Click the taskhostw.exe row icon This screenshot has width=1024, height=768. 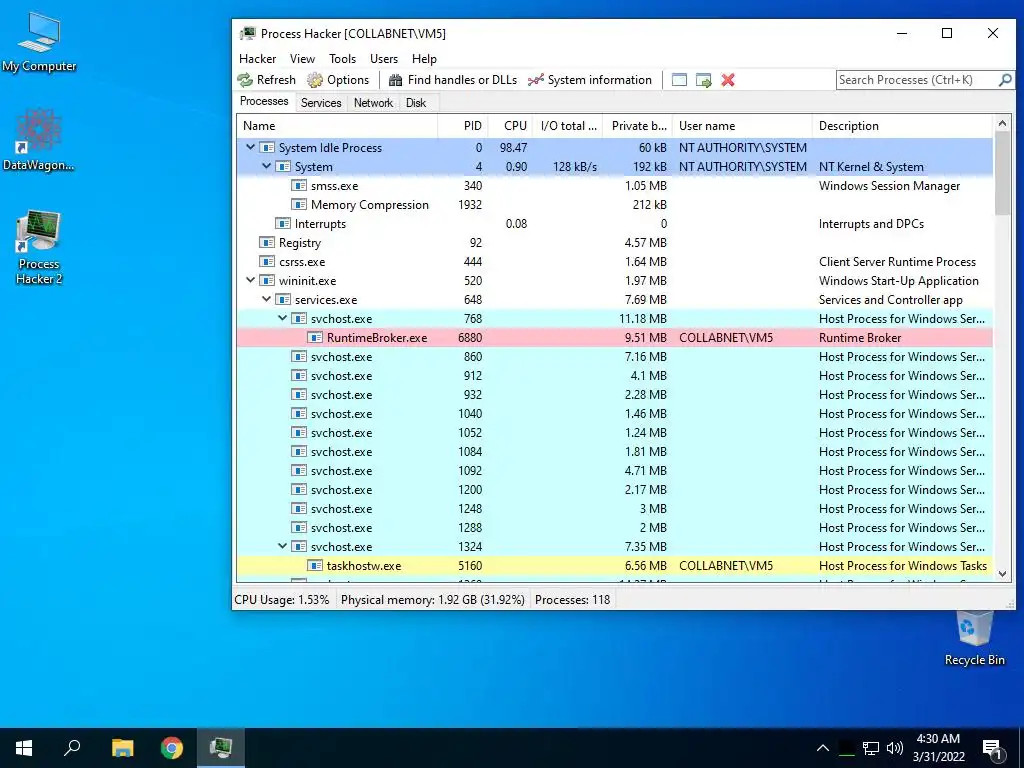pos(315,566)
